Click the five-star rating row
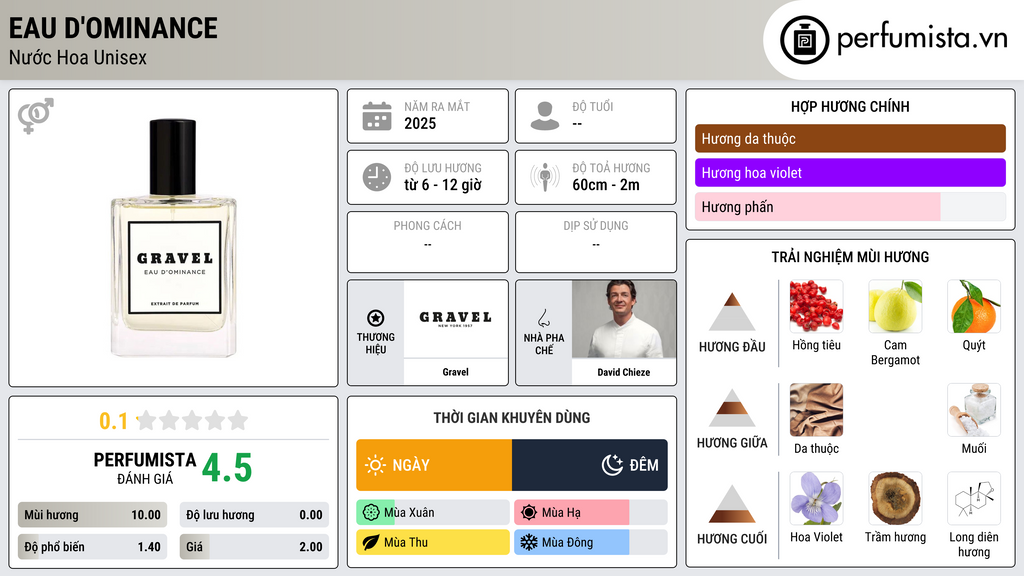 pos(193,420)
